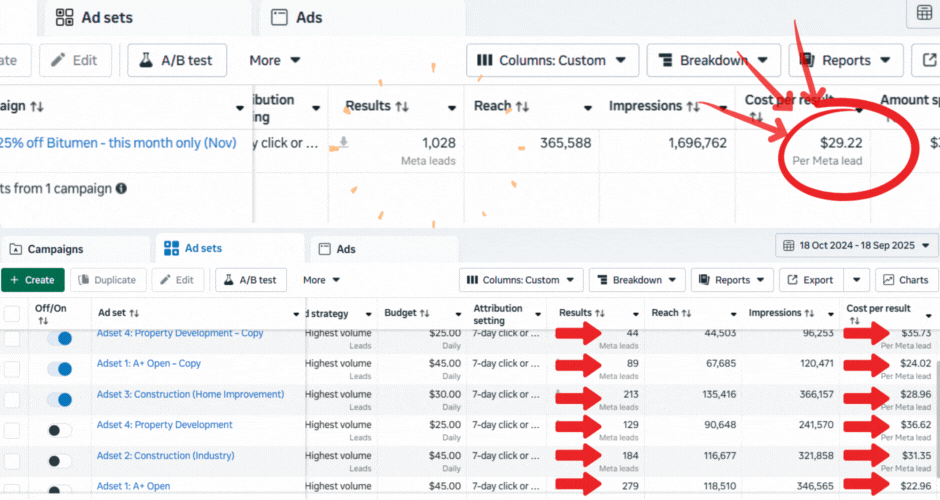This screenshot has width=940, height=500.
Task: Click the lower Edit pencil button
Action: 178,280
